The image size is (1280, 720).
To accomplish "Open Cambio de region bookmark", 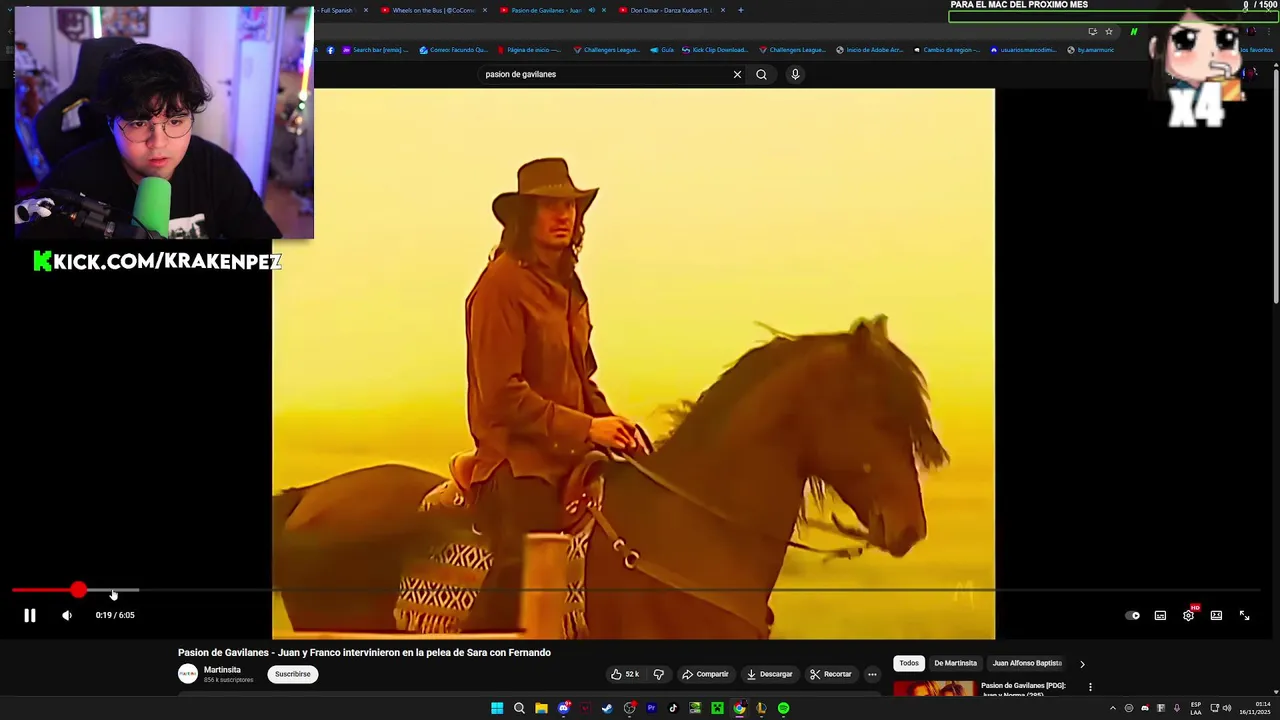I will pos(947,50).
